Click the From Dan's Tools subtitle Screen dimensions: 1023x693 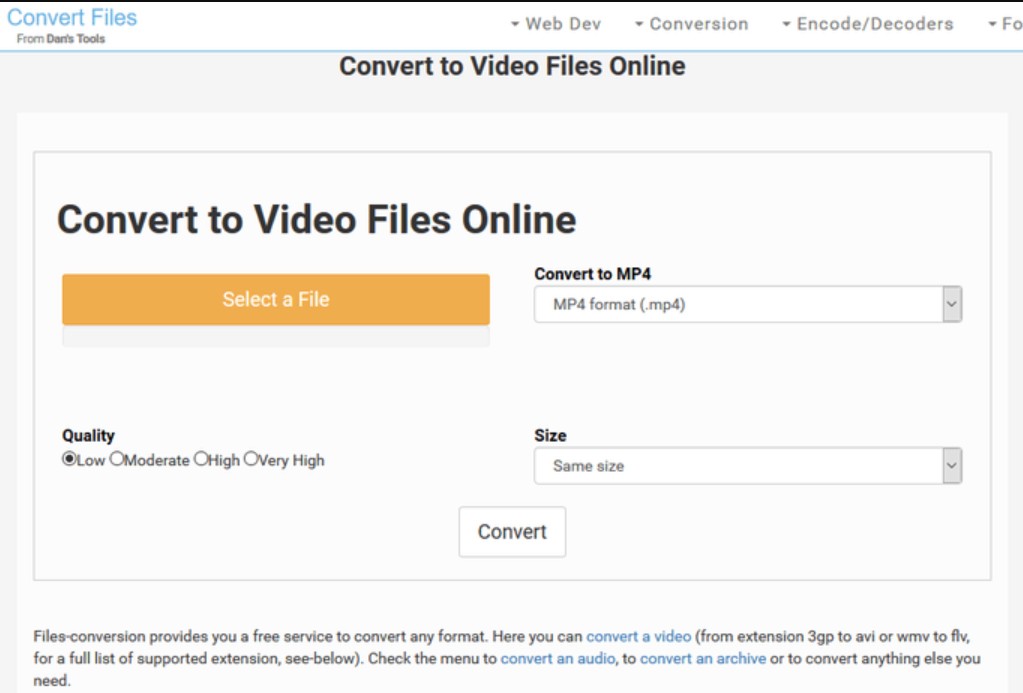point(61,39)
